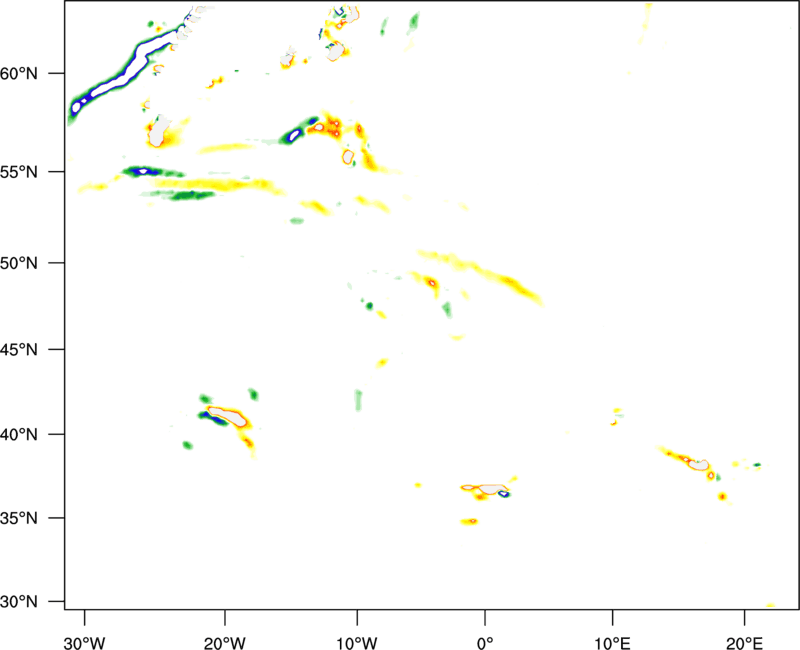Select the 20°W longitude tick label

(224, 640)
